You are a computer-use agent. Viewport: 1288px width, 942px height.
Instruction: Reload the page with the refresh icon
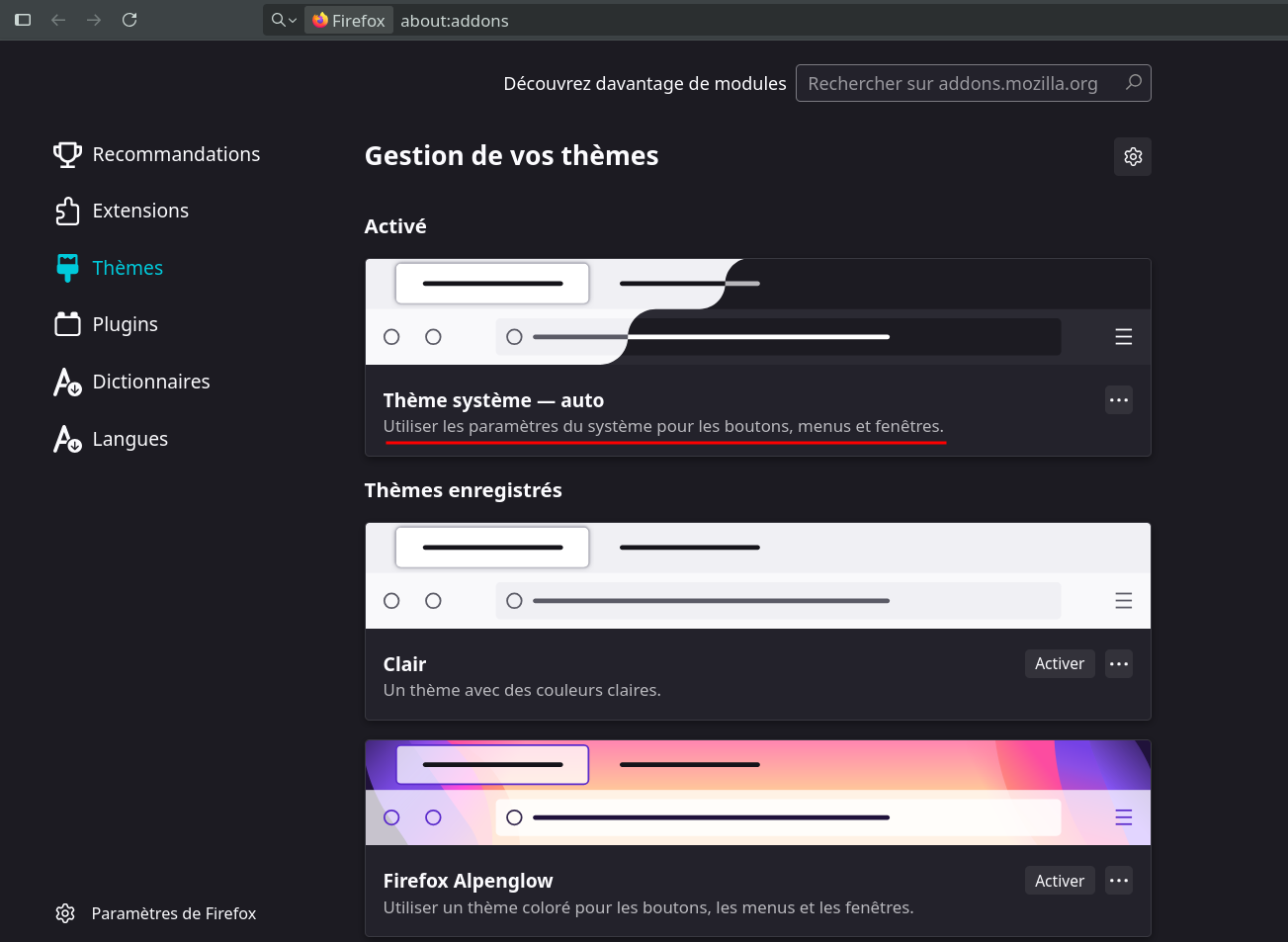pyautogui.click(x=129, y=20)
